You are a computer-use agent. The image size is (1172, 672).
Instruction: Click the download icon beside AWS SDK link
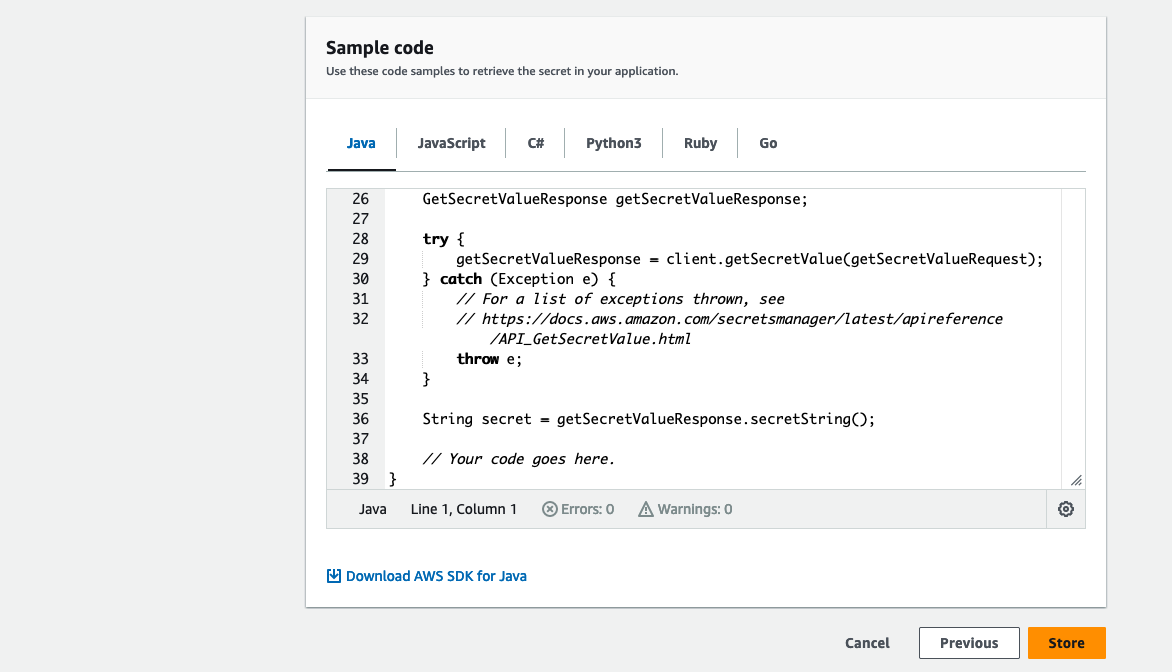(334, 576)
